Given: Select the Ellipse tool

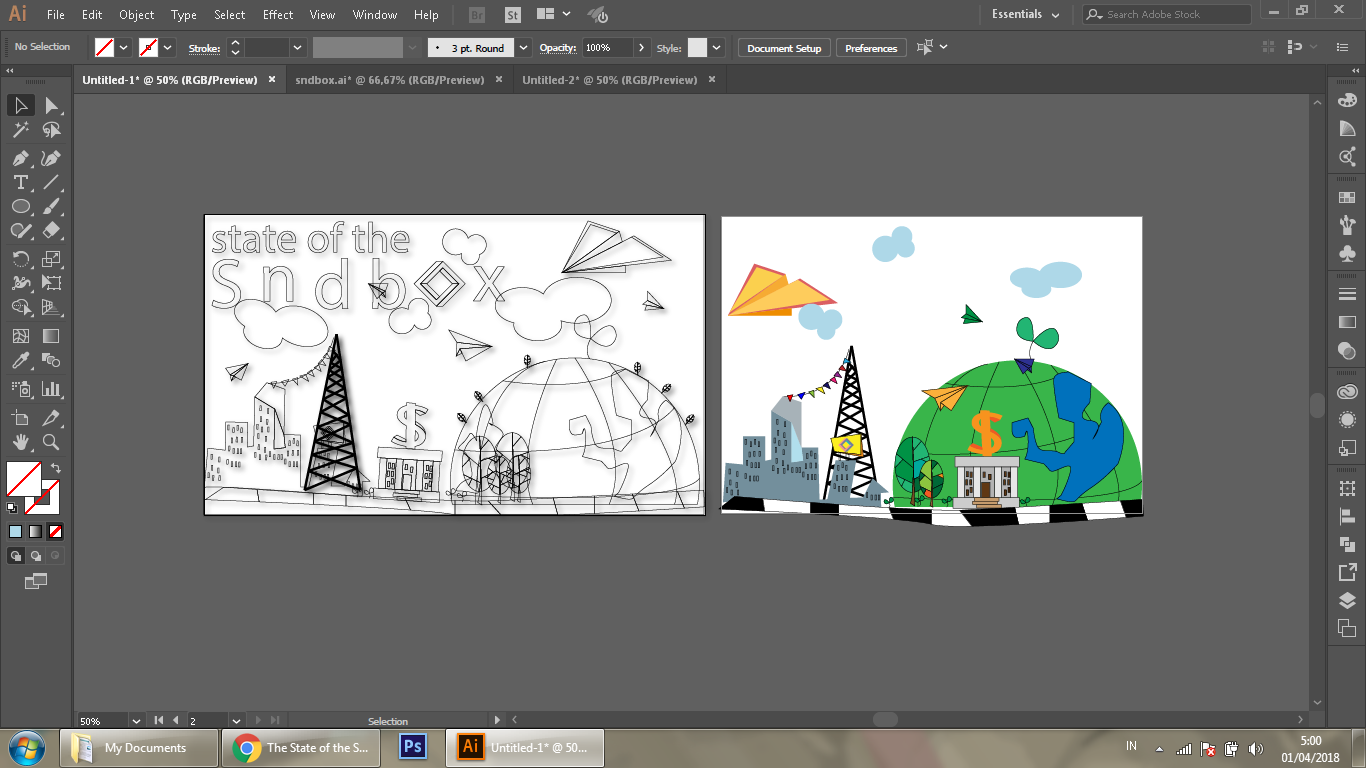Looking at the screenshot, I should pyautogui.click(x=20, y=206).
